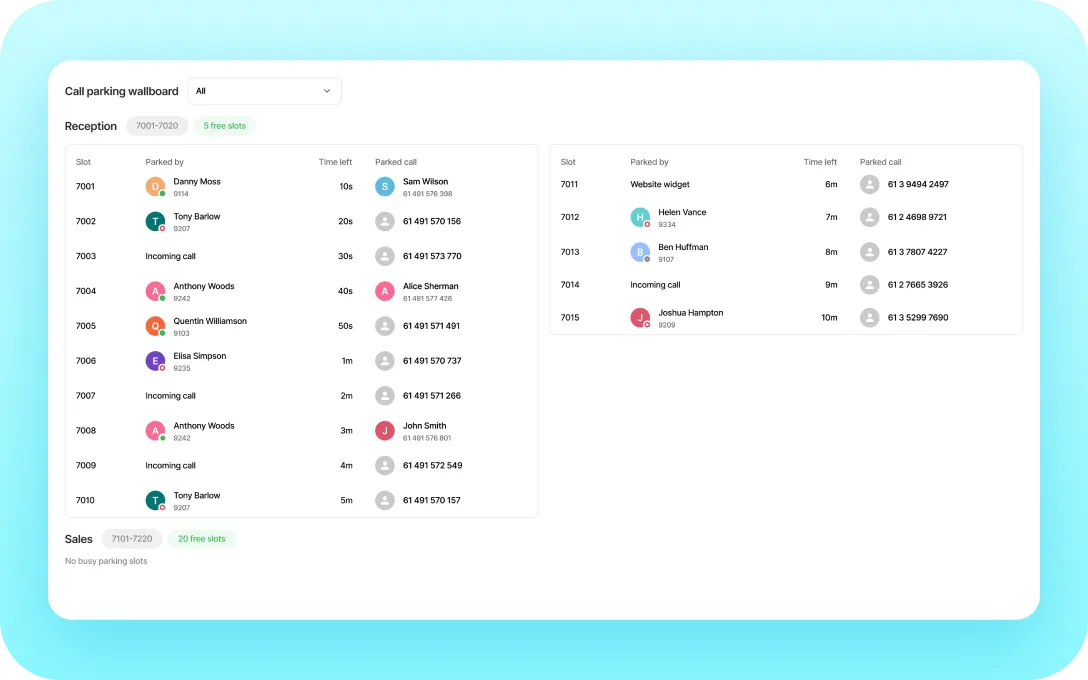Click the 7101-7220 range tag

coord(132,538)
